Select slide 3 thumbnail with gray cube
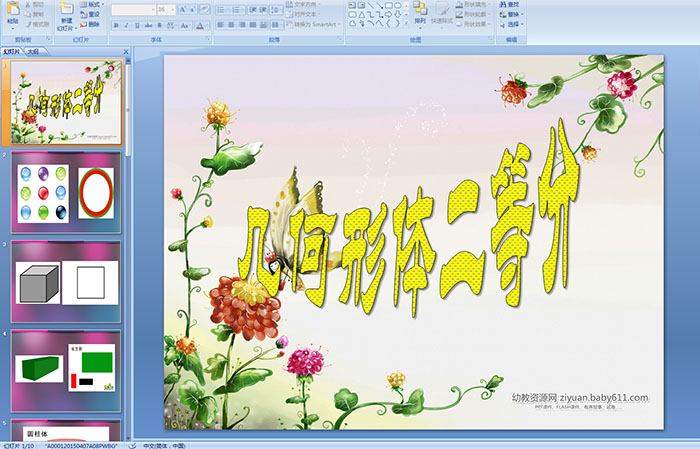 click(x=66, y=283)
